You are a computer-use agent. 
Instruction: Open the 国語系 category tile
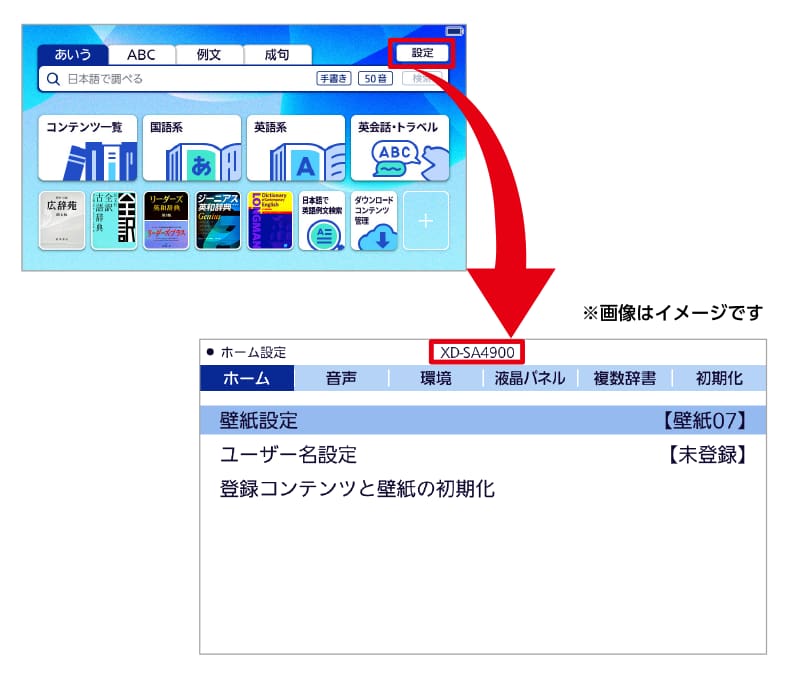point(192,148)
